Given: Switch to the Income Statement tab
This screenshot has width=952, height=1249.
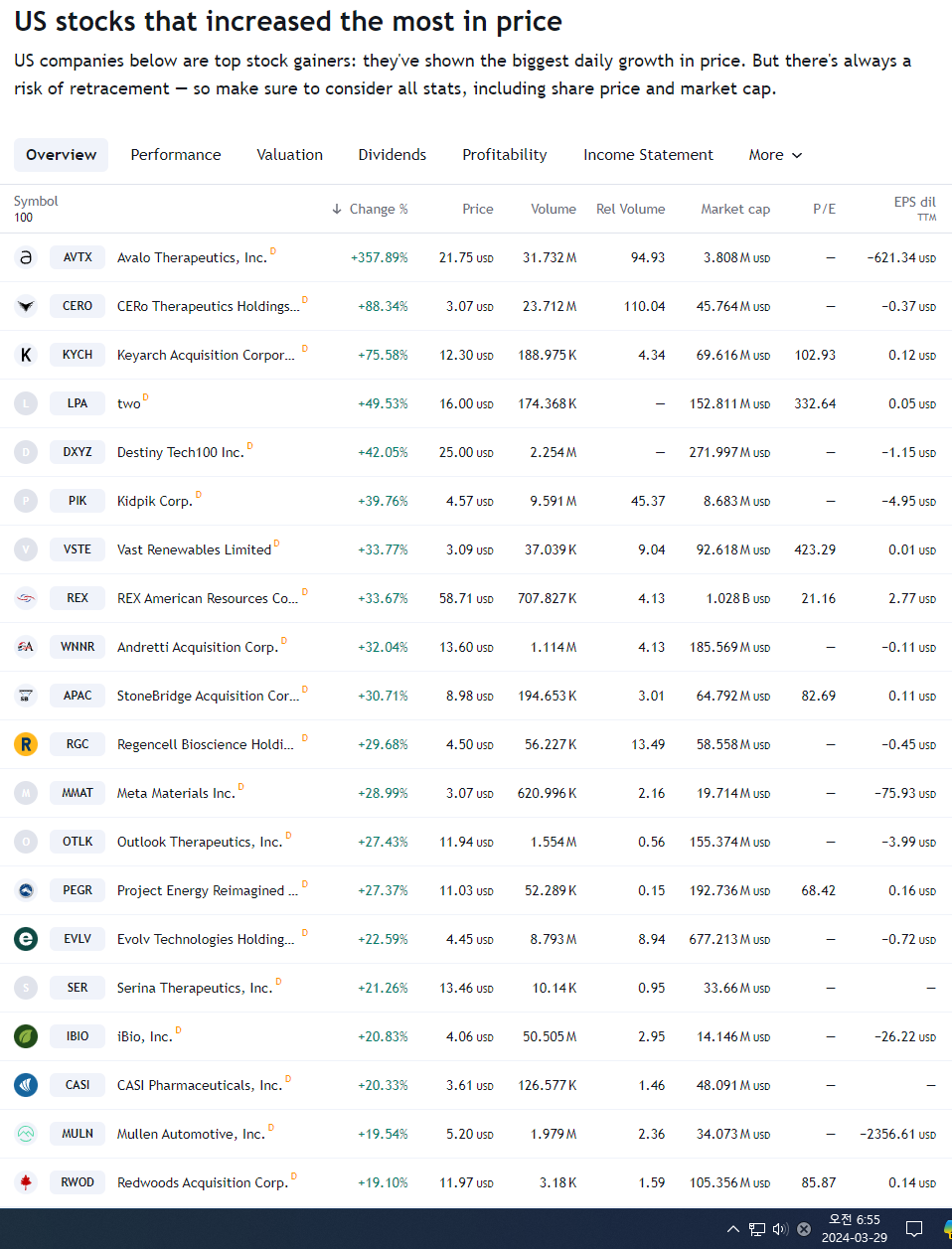Looking at the screenshot, I should tap(648, 155).
